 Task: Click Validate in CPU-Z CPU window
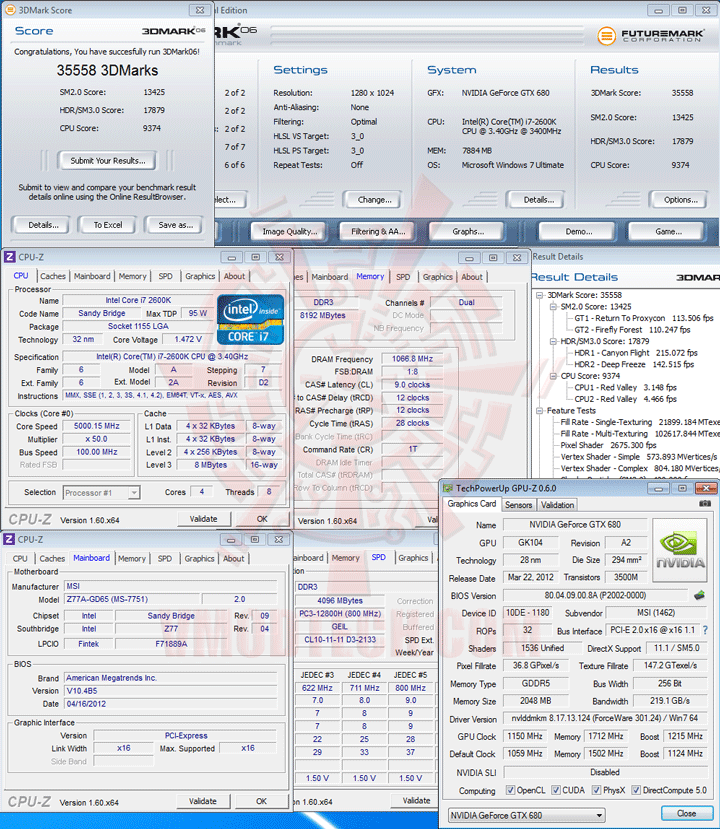(204, 519)
